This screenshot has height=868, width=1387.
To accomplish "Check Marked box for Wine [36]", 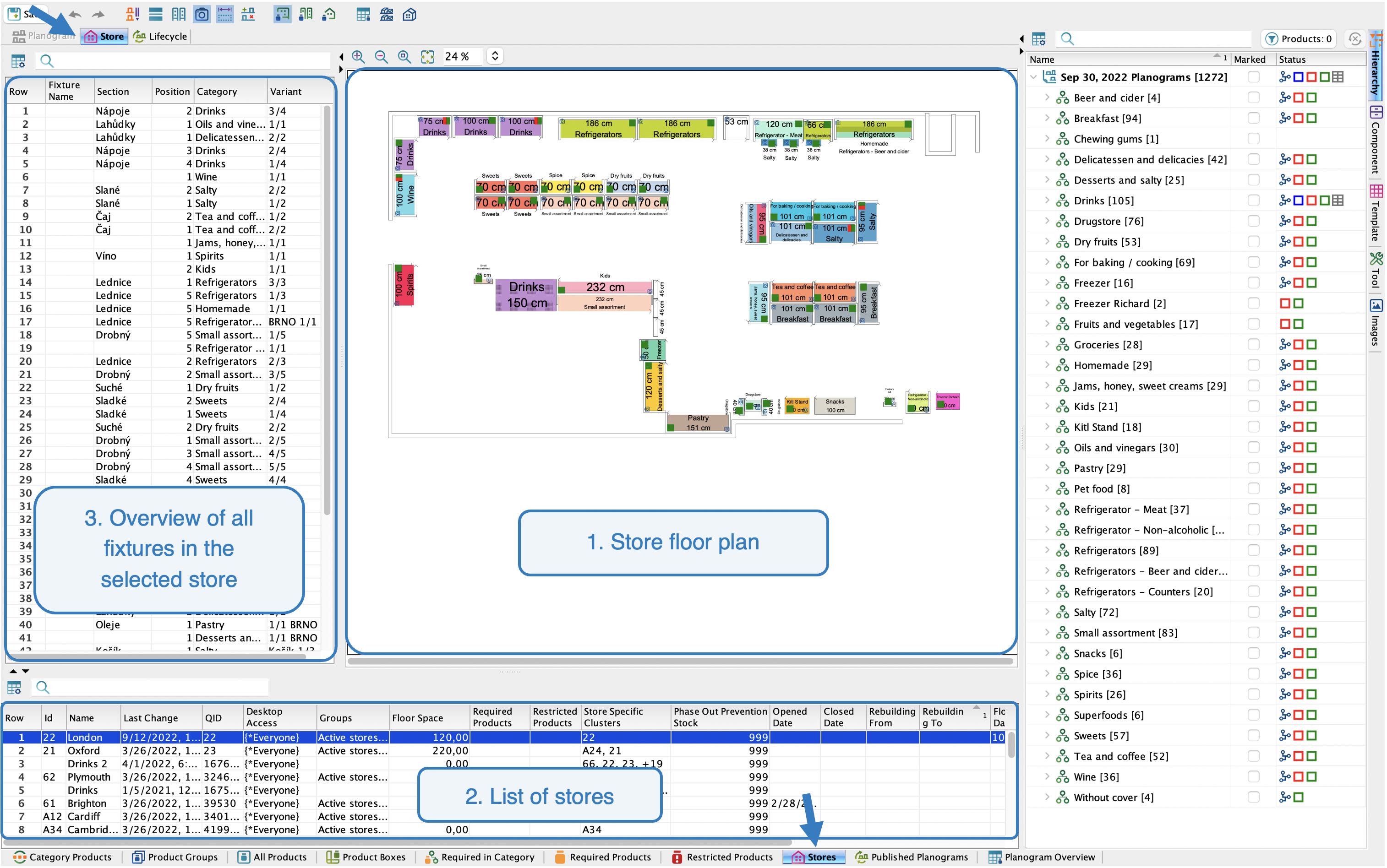I will pyautogui.click(x=1254, y=777).
